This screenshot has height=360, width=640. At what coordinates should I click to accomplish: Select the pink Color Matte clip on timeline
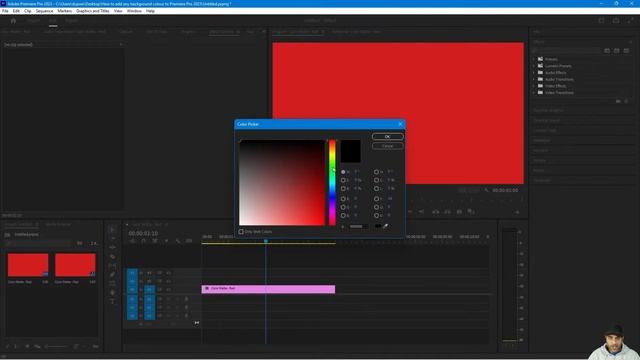coord(268,289)
